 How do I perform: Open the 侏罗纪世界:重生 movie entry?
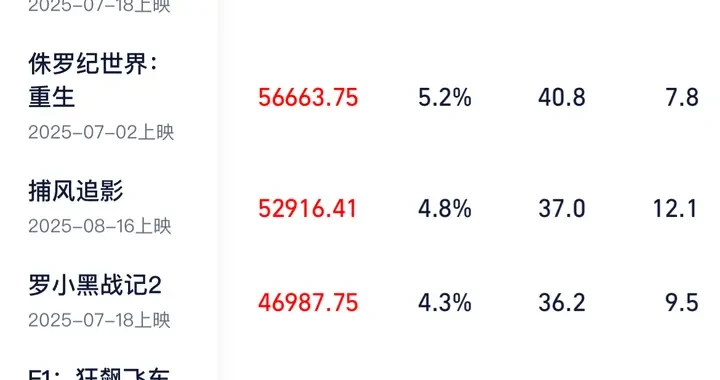(93, 80)
